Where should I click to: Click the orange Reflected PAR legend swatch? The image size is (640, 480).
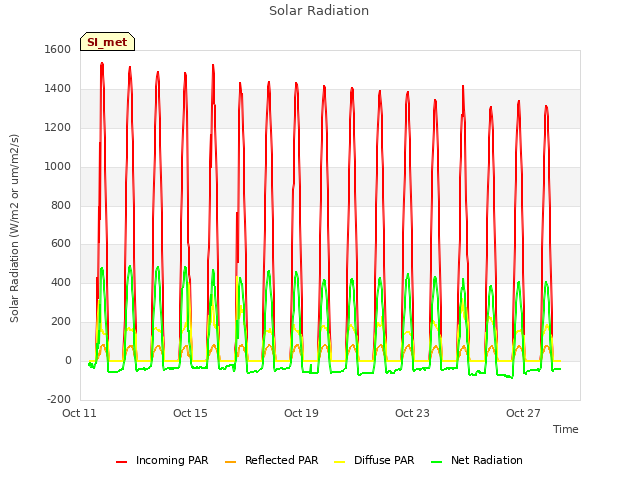click(230, 462)
